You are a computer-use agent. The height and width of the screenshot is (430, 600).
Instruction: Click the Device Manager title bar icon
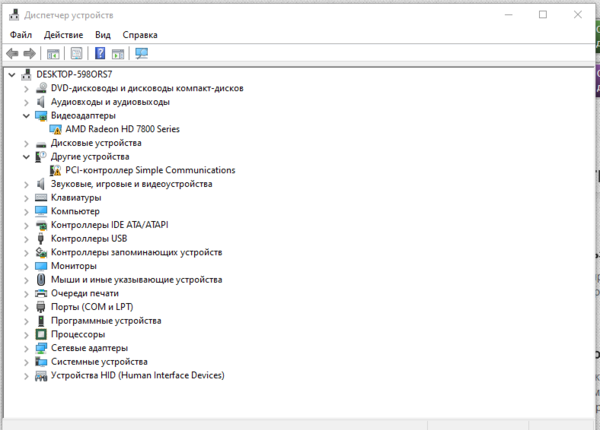coord(14,15)
